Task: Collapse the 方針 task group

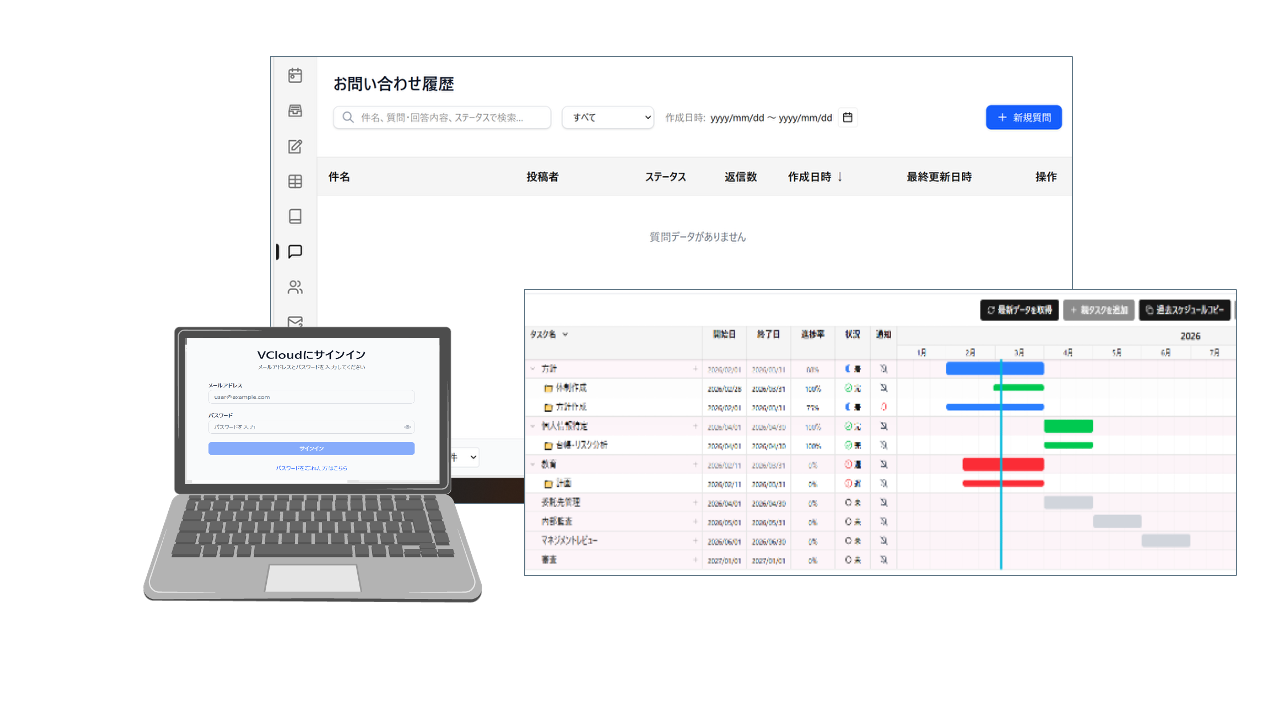Action: pyautogui.click(x=533, y=368)
